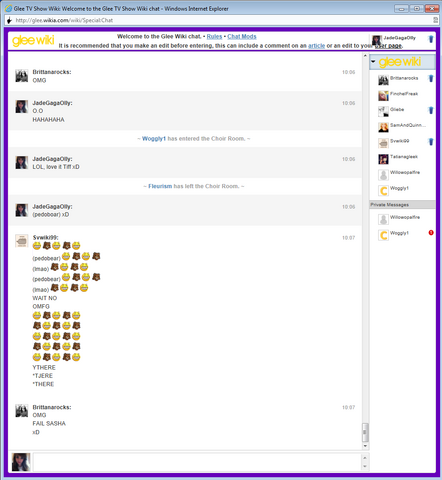Open the user page link
Screen dimensions: 442x480
tap(388, 46)
